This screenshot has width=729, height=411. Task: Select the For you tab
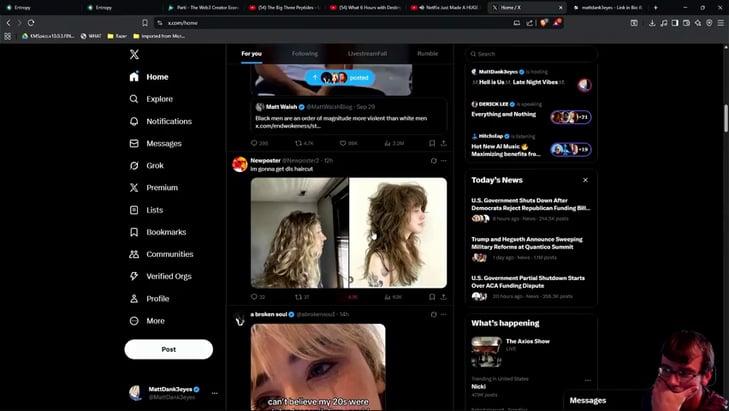(x=252, y=54)
